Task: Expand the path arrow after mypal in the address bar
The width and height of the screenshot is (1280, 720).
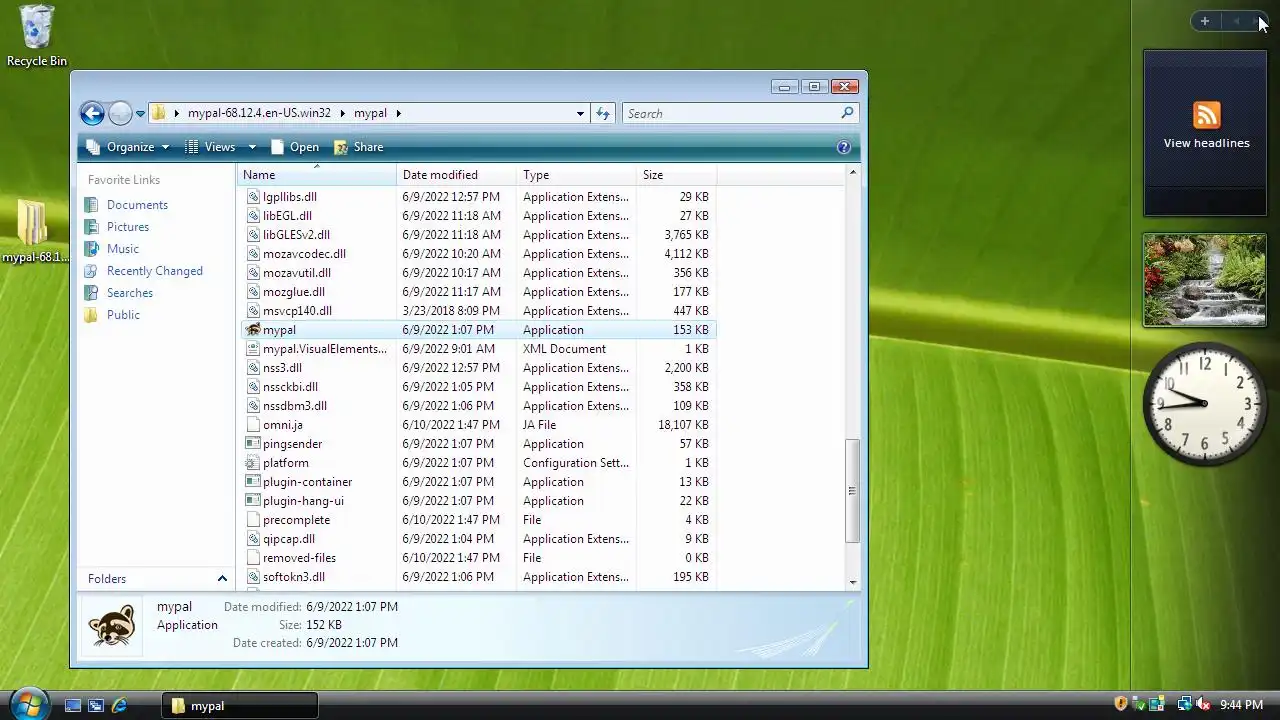Action: click(398, 113)
